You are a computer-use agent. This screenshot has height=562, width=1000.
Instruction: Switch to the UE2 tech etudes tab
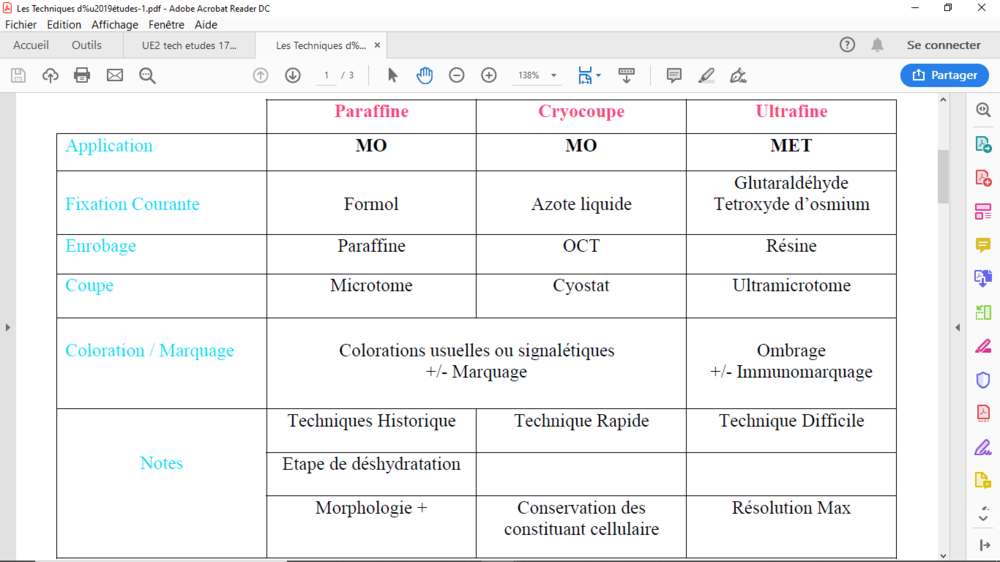pyautogui.click(x=188, y=45)
